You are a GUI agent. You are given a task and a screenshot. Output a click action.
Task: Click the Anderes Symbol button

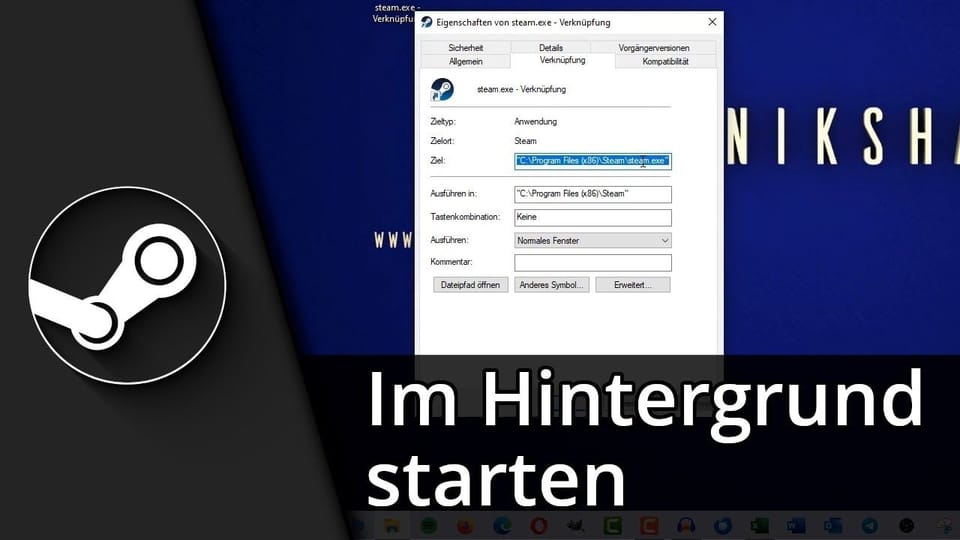(x=551, y=285)
